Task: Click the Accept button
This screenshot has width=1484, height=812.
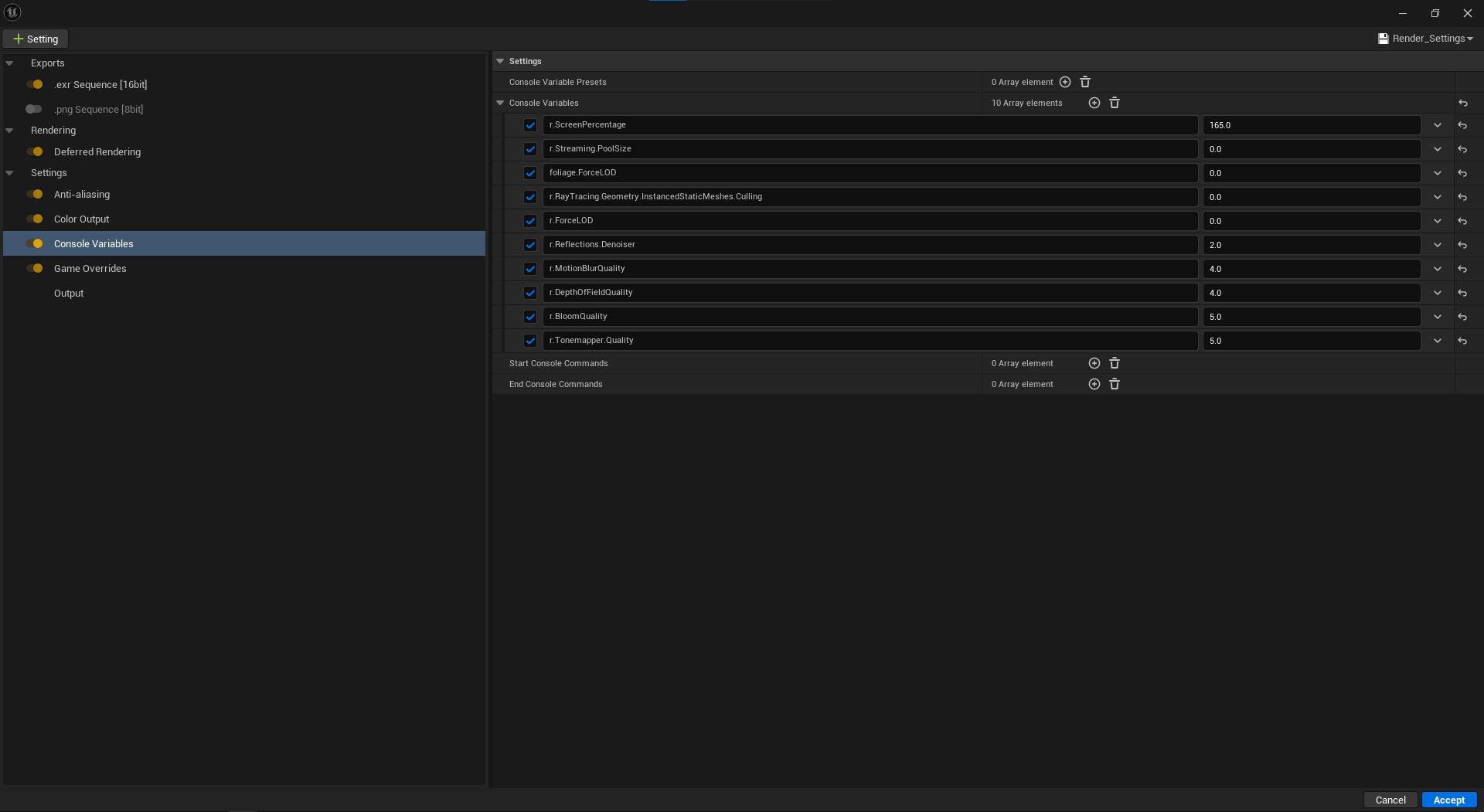Action: coord(1448,800)
